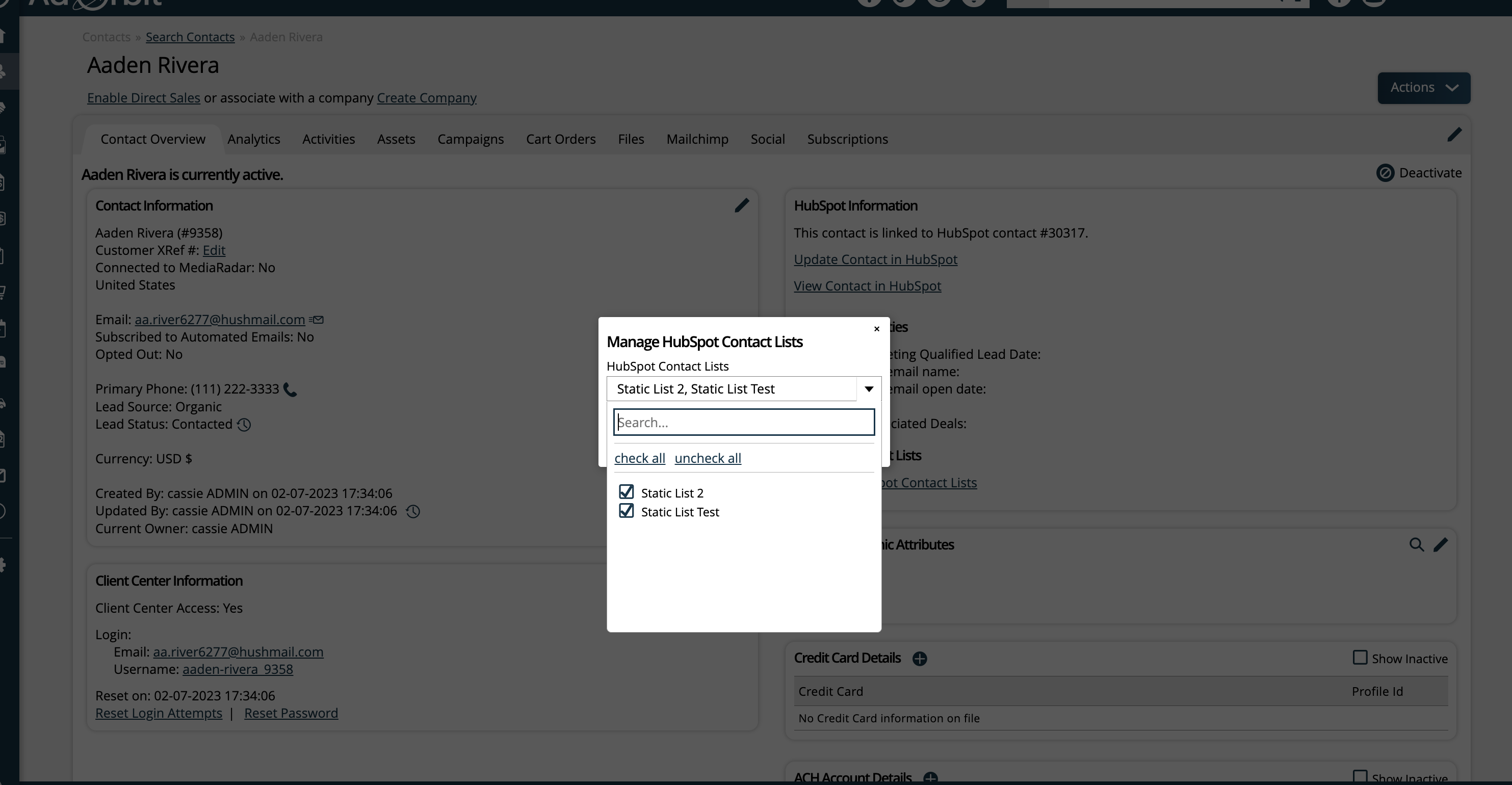Go to Search Contacts breadcrumb link
This screenshot has height=785, width=1512.
[x=190, y=37]
